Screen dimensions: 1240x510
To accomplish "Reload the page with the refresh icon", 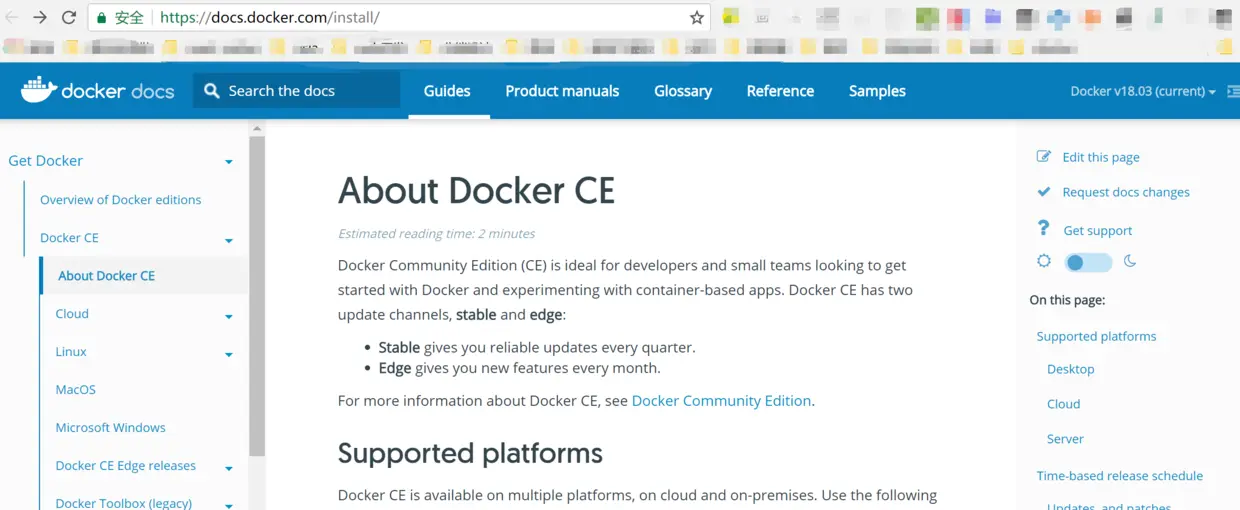I will [69, 17].
